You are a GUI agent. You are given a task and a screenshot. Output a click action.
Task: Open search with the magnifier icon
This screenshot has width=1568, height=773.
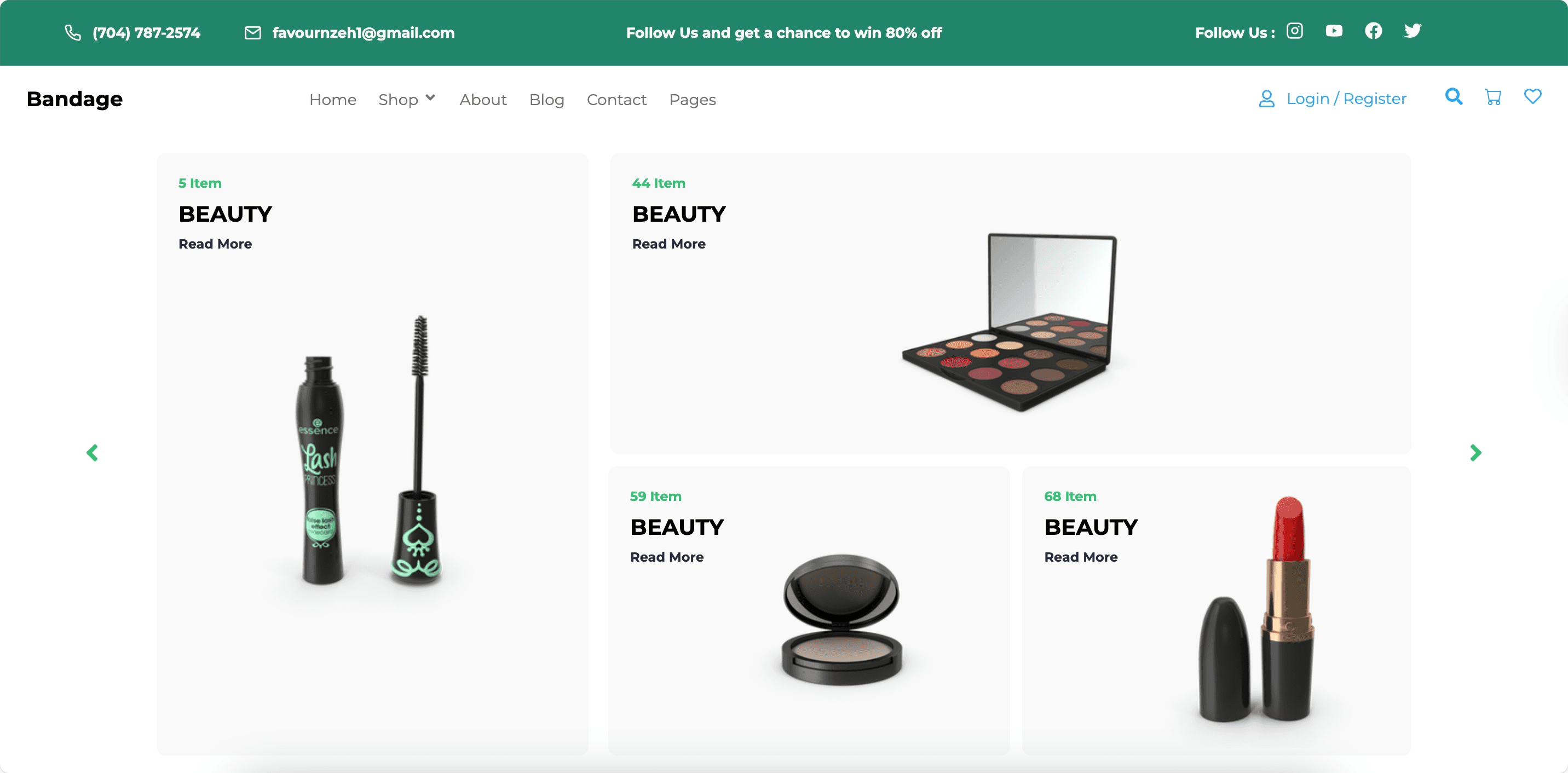pyautogui.click(x=1454, y=97)
